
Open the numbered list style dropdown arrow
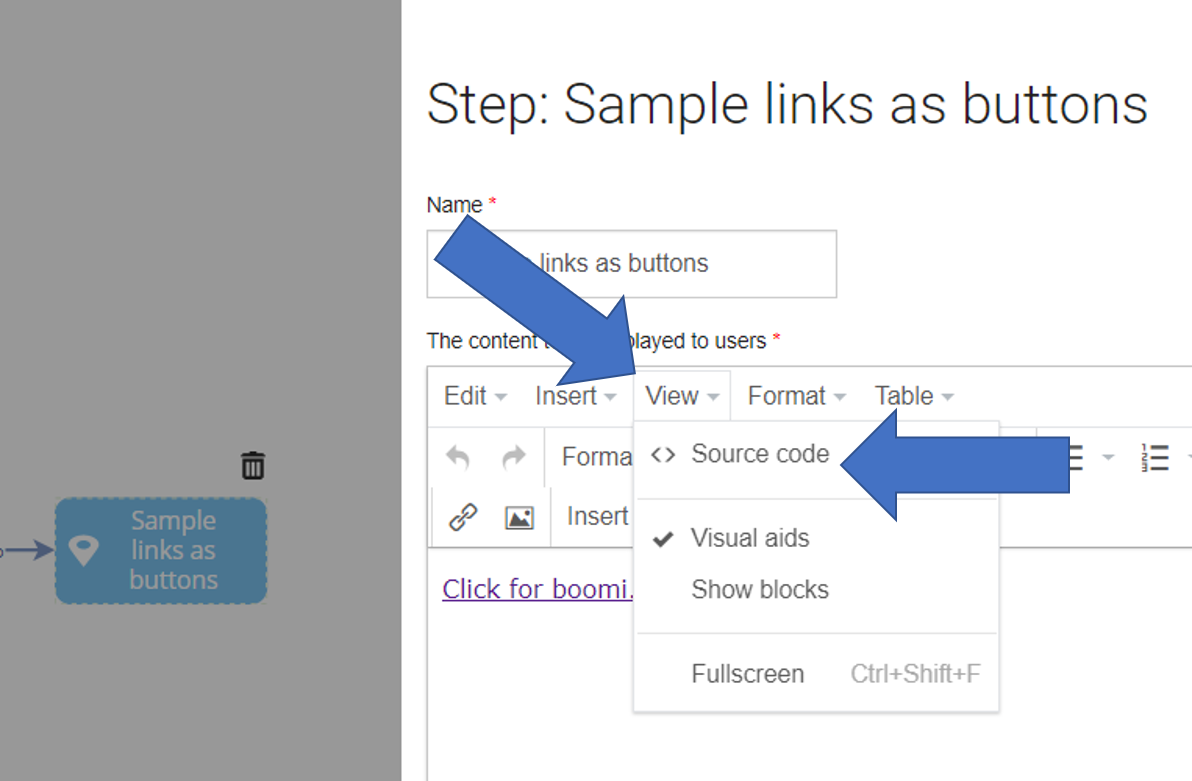[x=1190, y=457]
